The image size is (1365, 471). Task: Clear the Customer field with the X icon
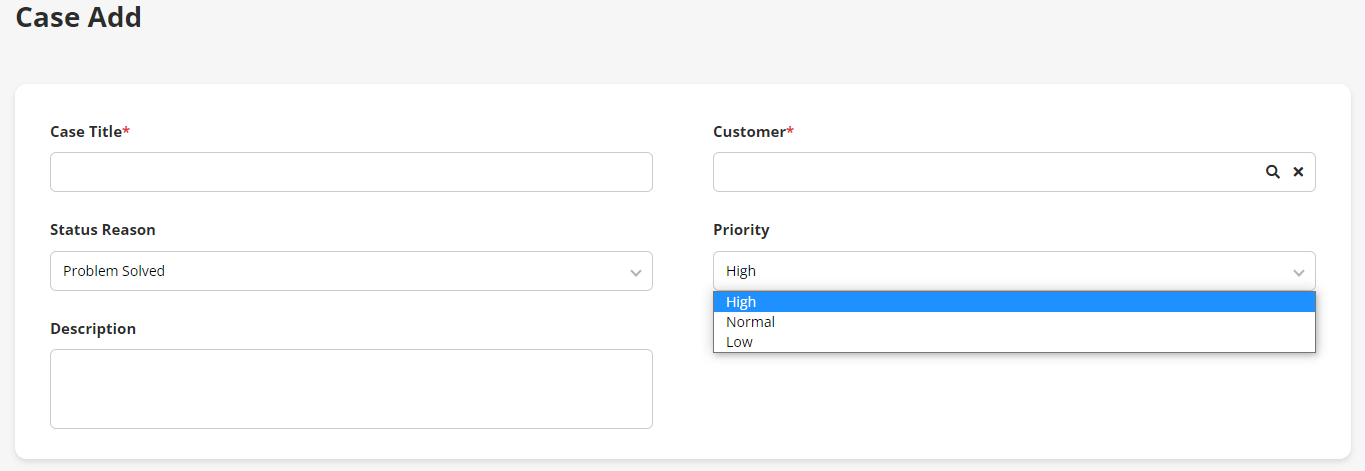[x=1298, y=172]
